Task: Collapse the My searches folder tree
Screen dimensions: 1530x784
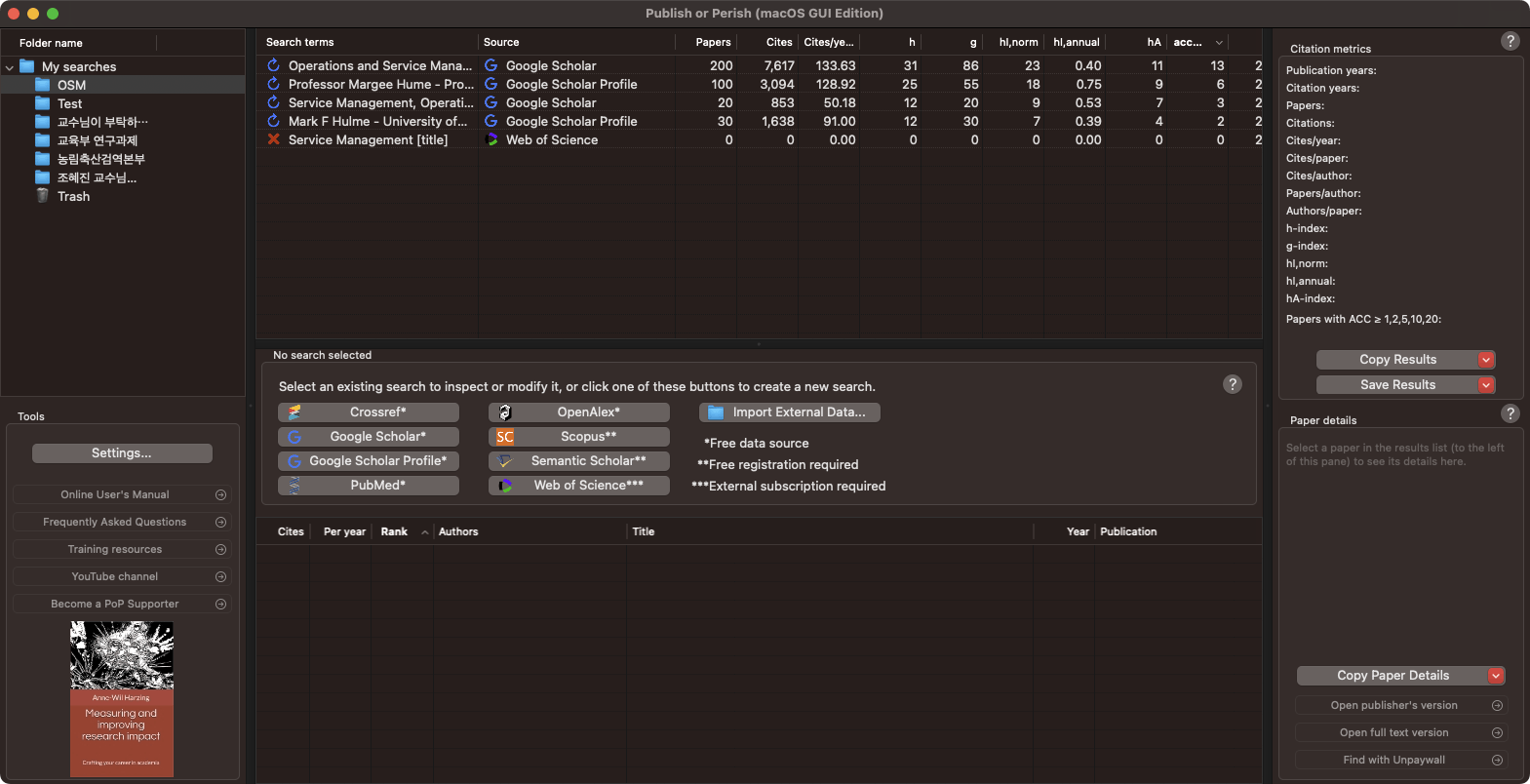Action: [10, 67]
